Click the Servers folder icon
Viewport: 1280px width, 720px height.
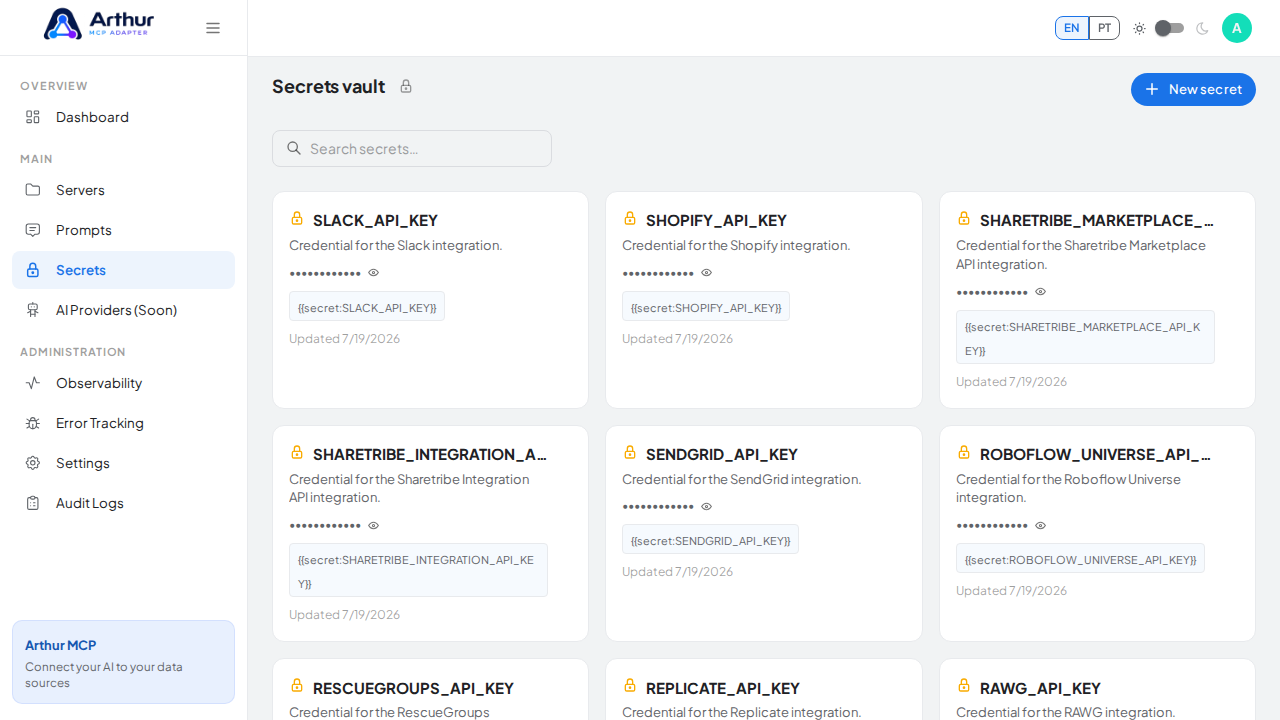pos(33,190)
